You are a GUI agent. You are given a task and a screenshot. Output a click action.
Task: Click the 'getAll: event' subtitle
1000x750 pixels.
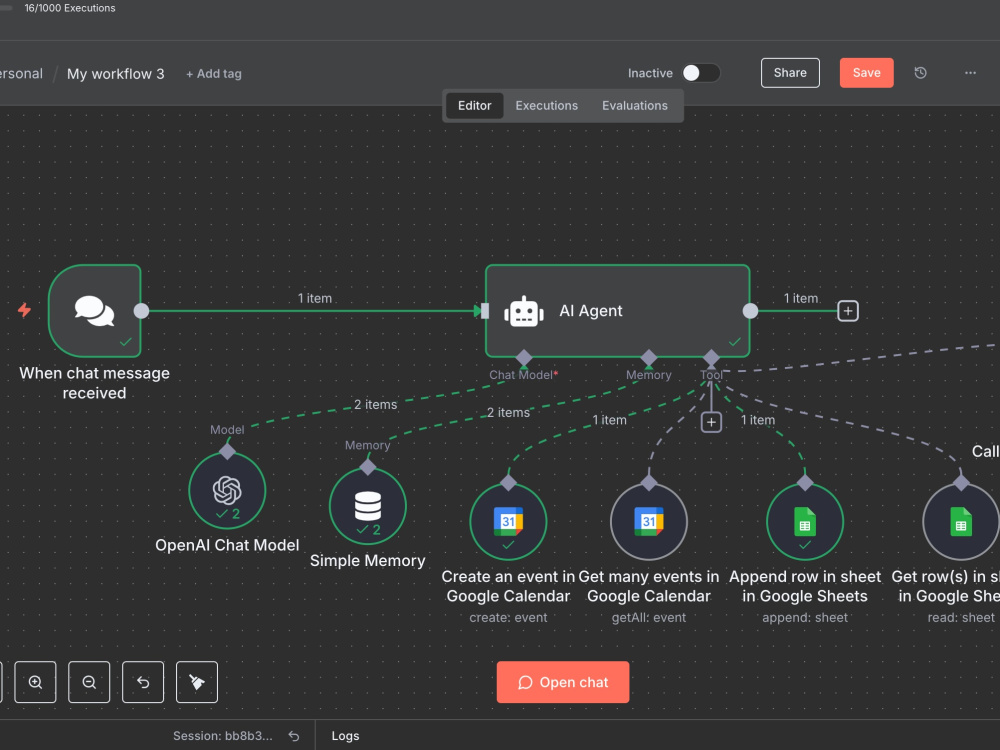tap(649, 617)
